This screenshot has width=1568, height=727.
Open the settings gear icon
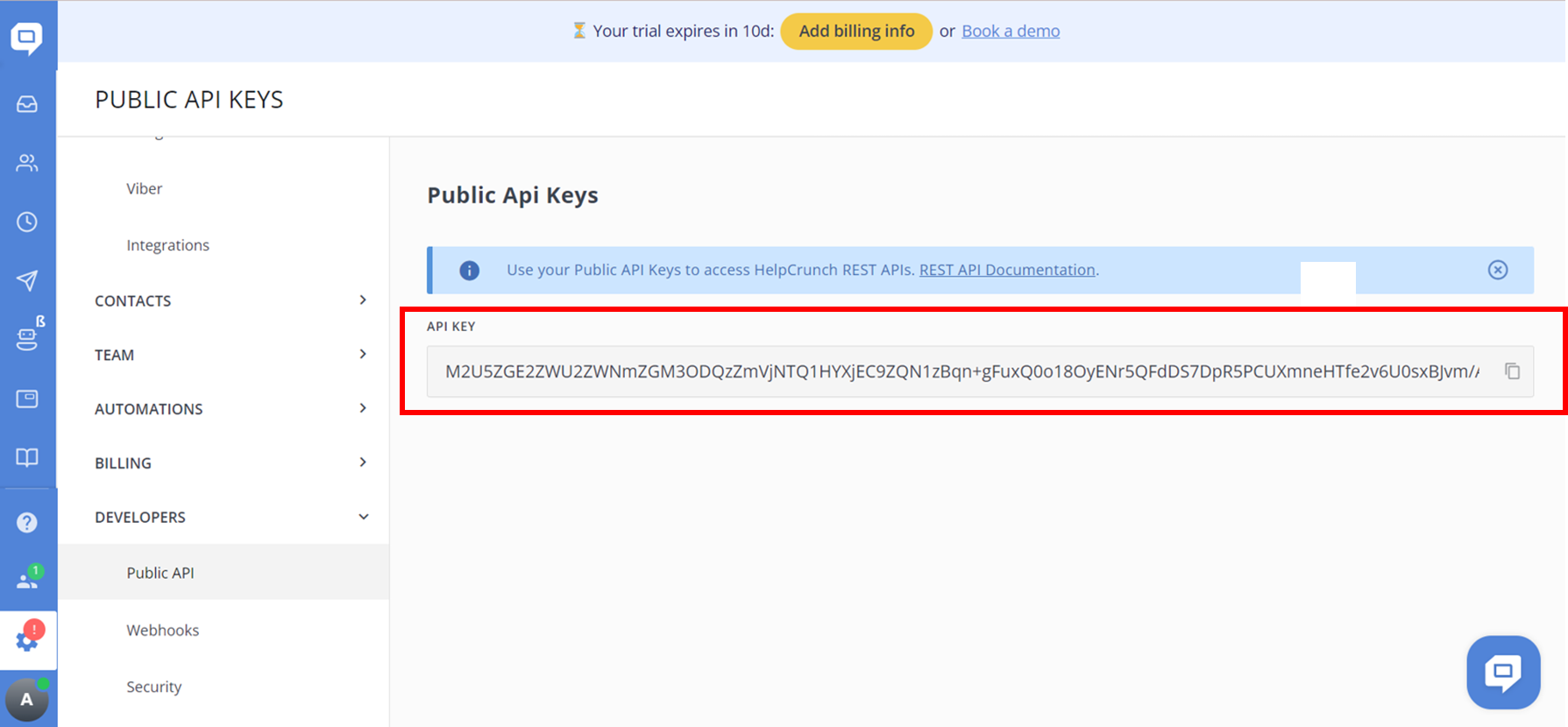tap(27, 640)
